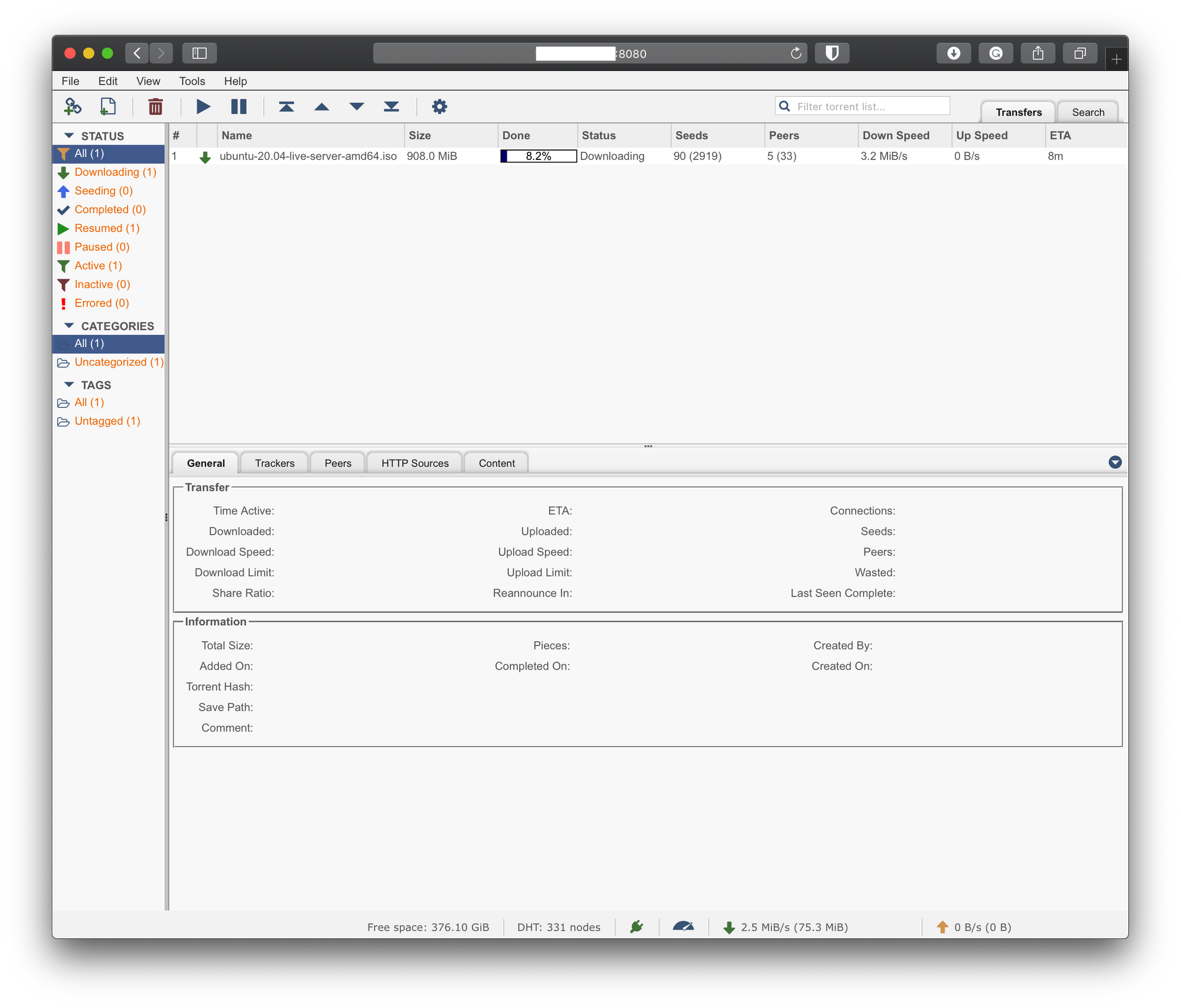Viewport: 1181px width, 1008px height.
Task: Click the browser forward button
Action: tap(161, 53)
